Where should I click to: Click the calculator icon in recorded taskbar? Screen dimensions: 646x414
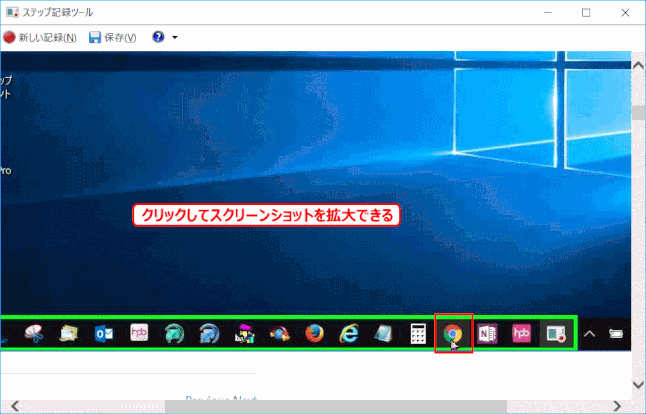[418, 334]
